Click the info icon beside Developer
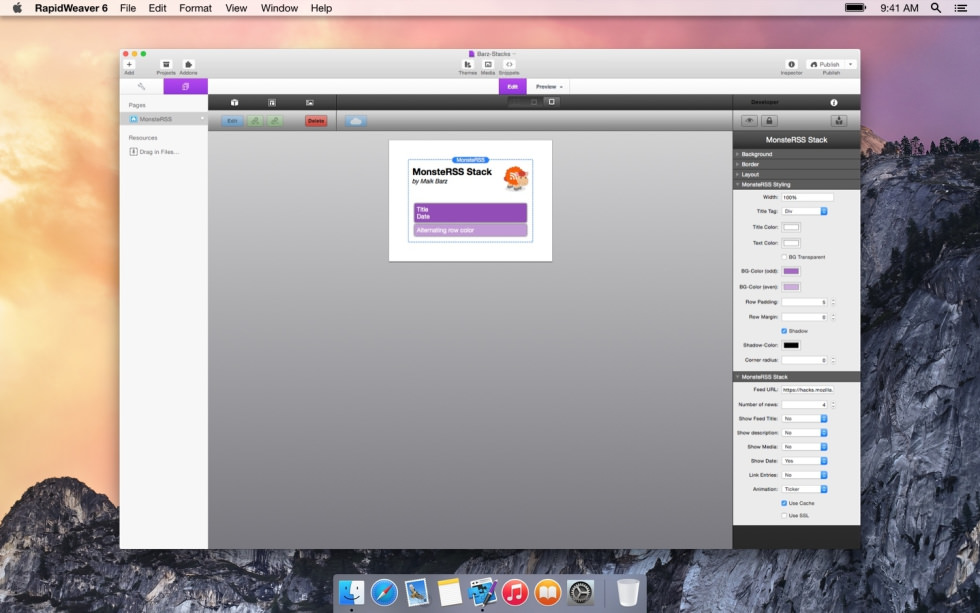Image resolution: width=980 pixels, height=613 pixels. point(834,102)
